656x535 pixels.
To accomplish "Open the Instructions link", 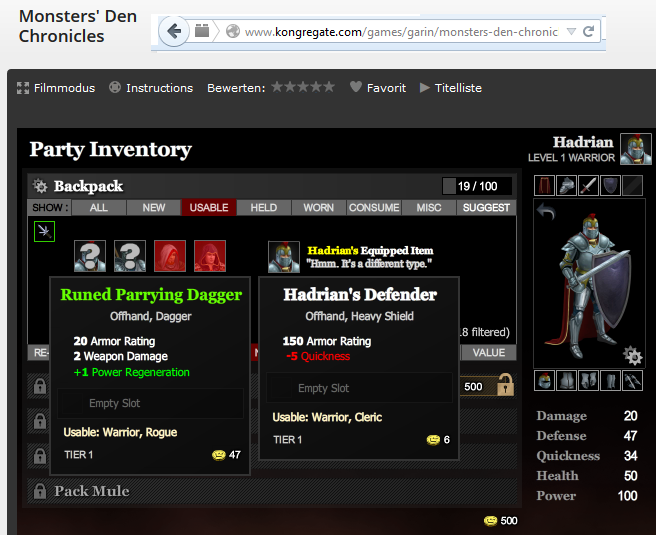I will 158,88.
